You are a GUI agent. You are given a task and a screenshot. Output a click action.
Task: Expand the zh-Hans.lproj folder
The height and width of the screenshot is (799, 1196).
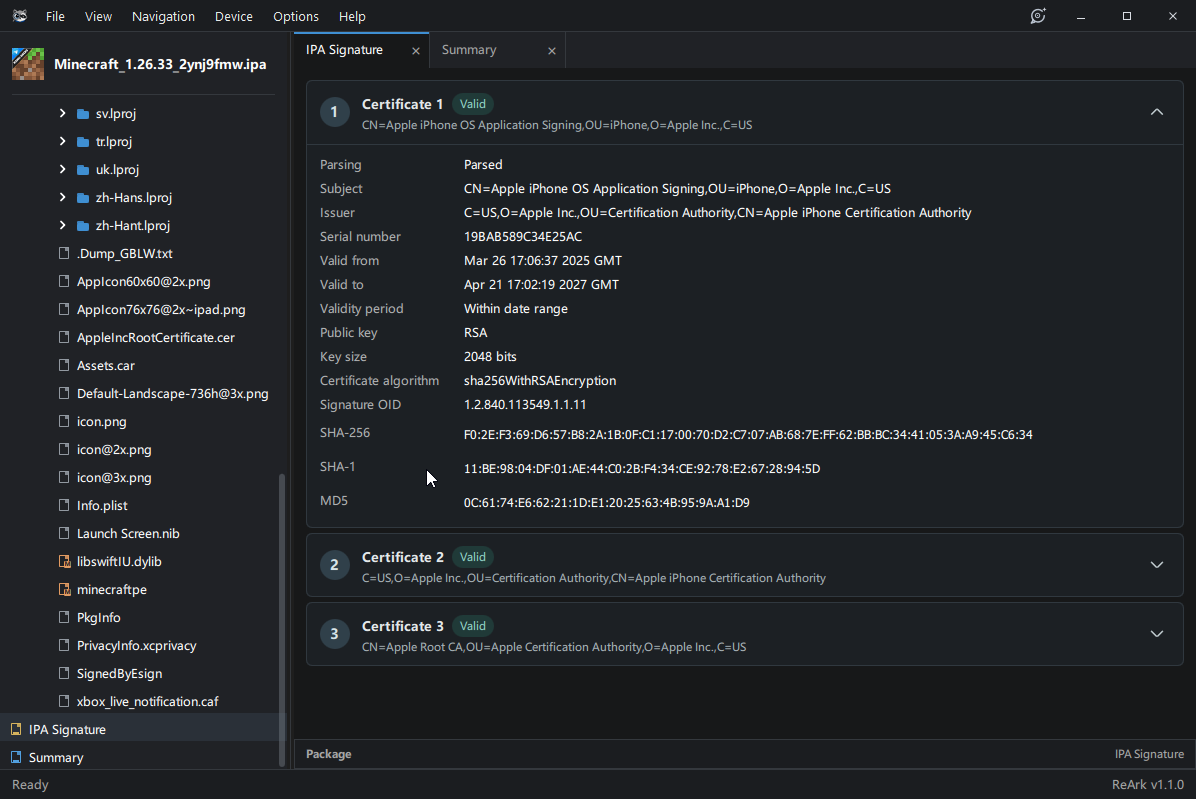(x=63, y=197)
